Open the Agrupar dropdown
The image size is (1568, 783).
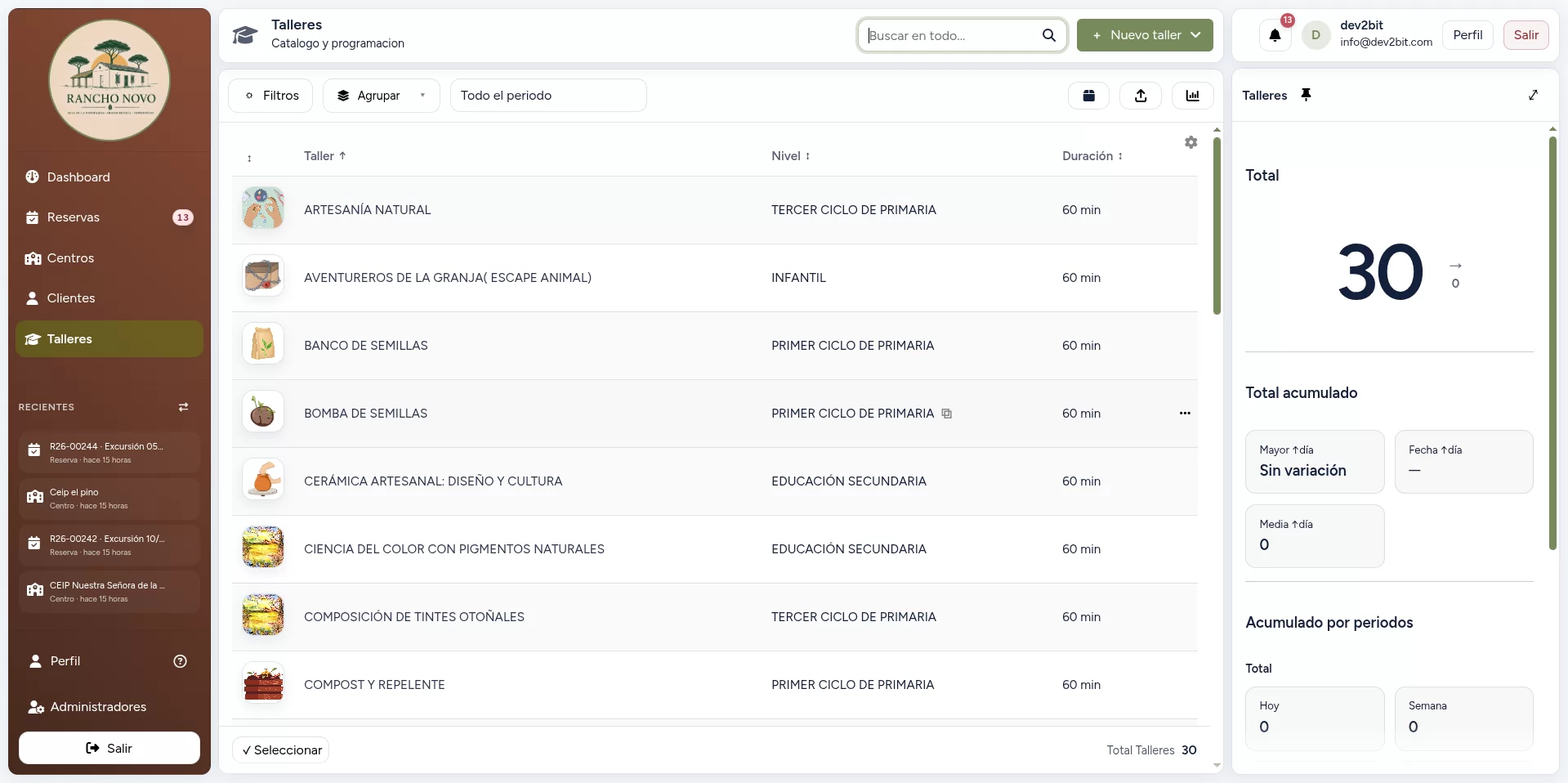point(382,96)
